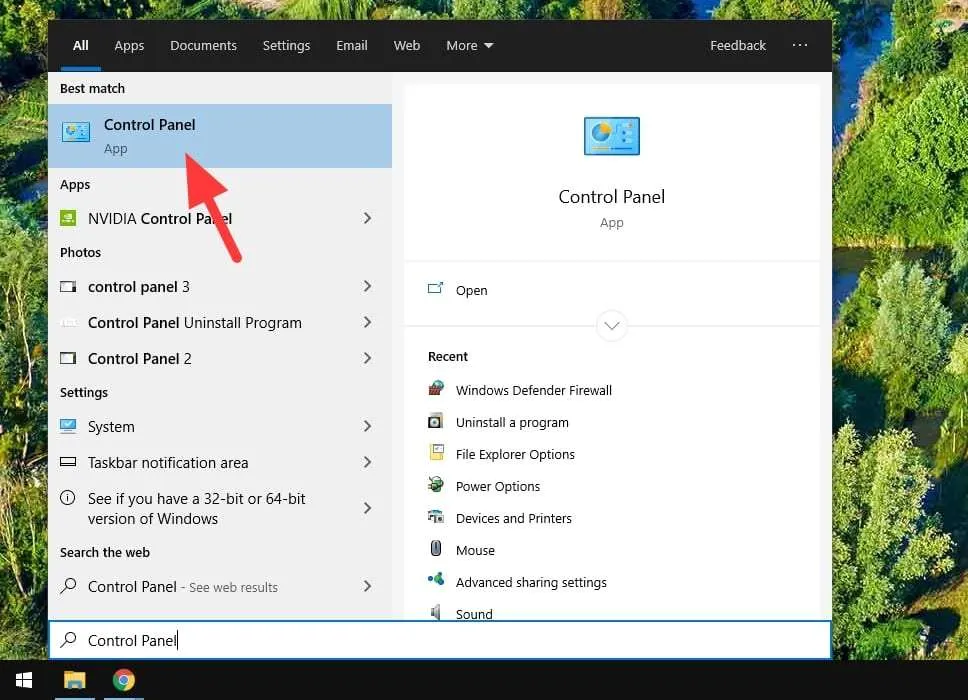Switch to the Apps filter tab
Screen dimensions: 968x700
pyautogui.click(x=129, y=46)
